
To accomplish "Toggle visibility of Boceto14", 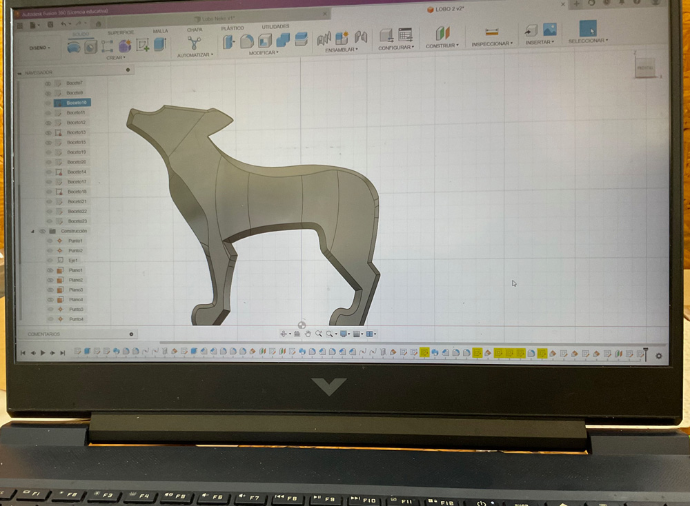I will [x=48, y=172].
